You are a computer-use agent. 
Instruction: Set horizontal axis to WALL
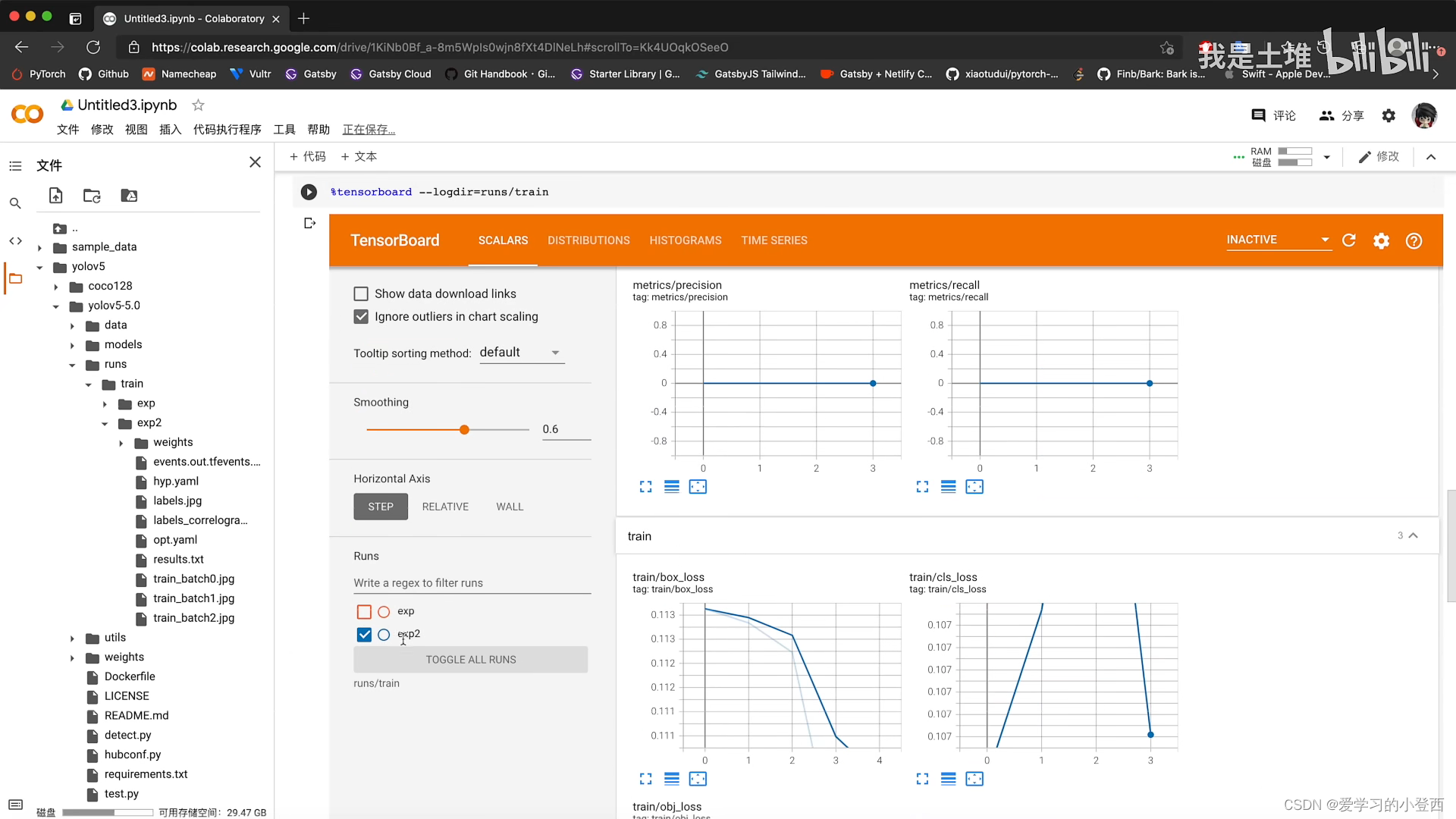510,507
